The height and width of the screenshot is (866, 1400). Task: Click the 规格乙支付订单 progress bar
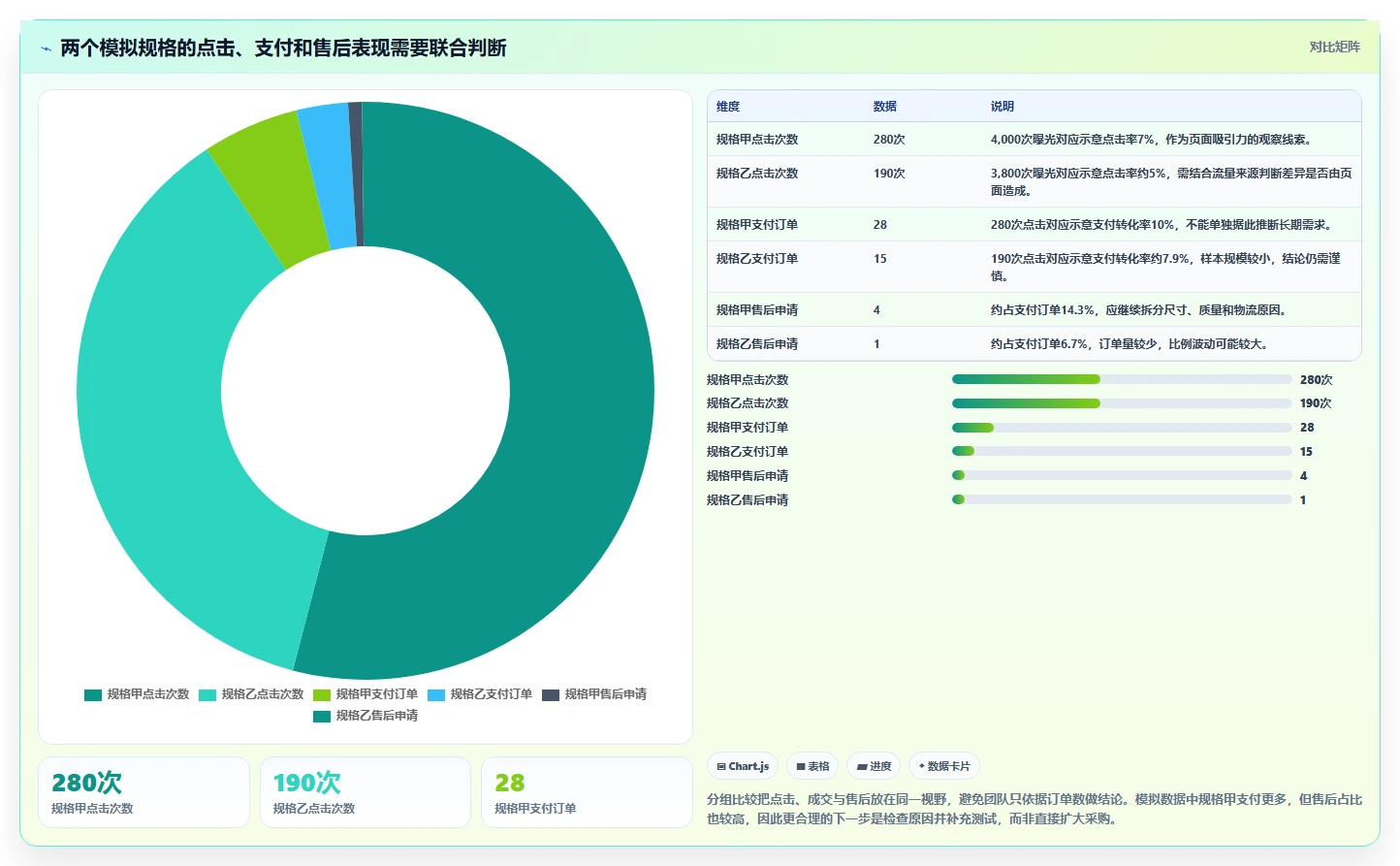[x=1122, y=451]
